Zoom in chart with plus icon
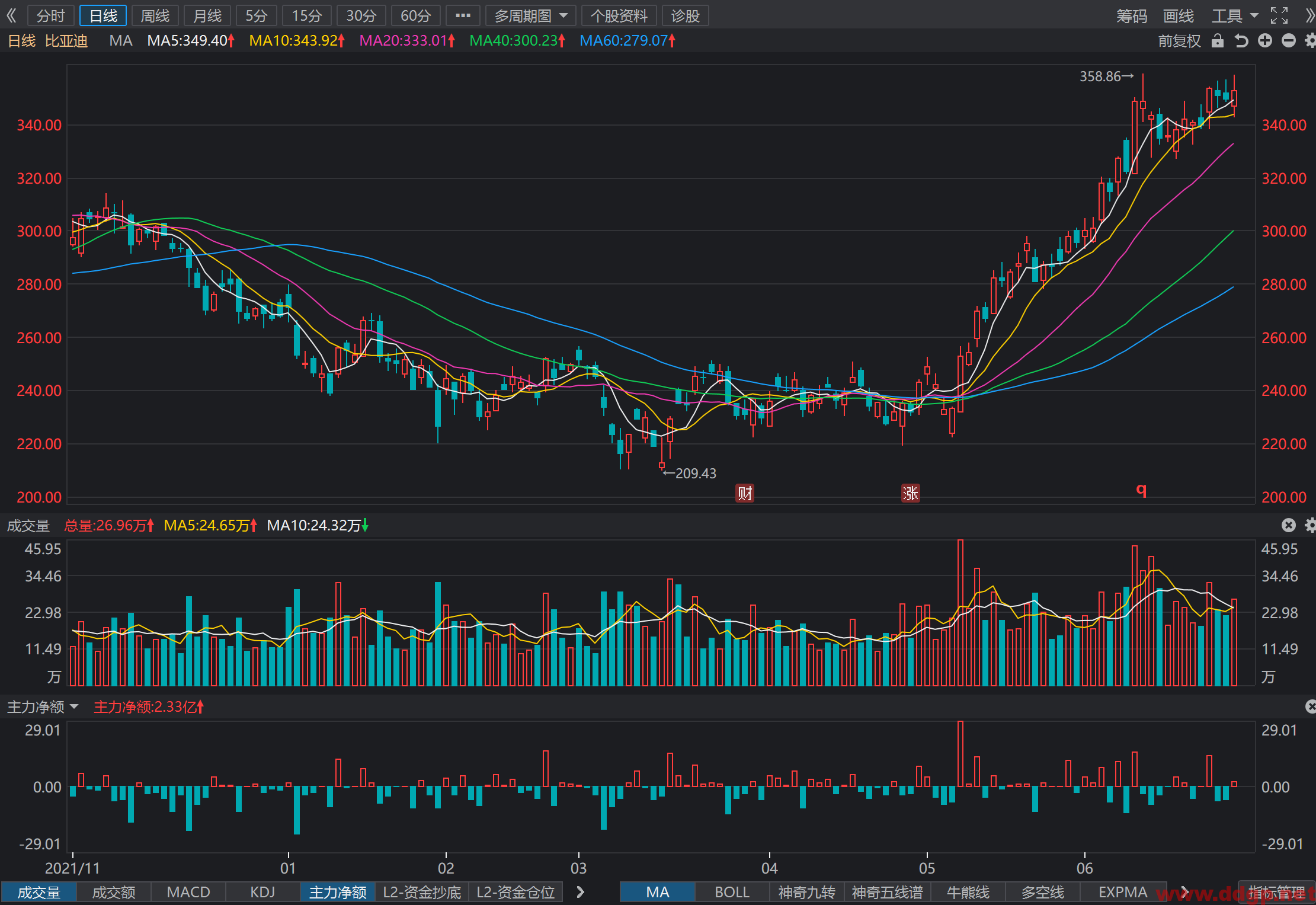 [1265, 40]
